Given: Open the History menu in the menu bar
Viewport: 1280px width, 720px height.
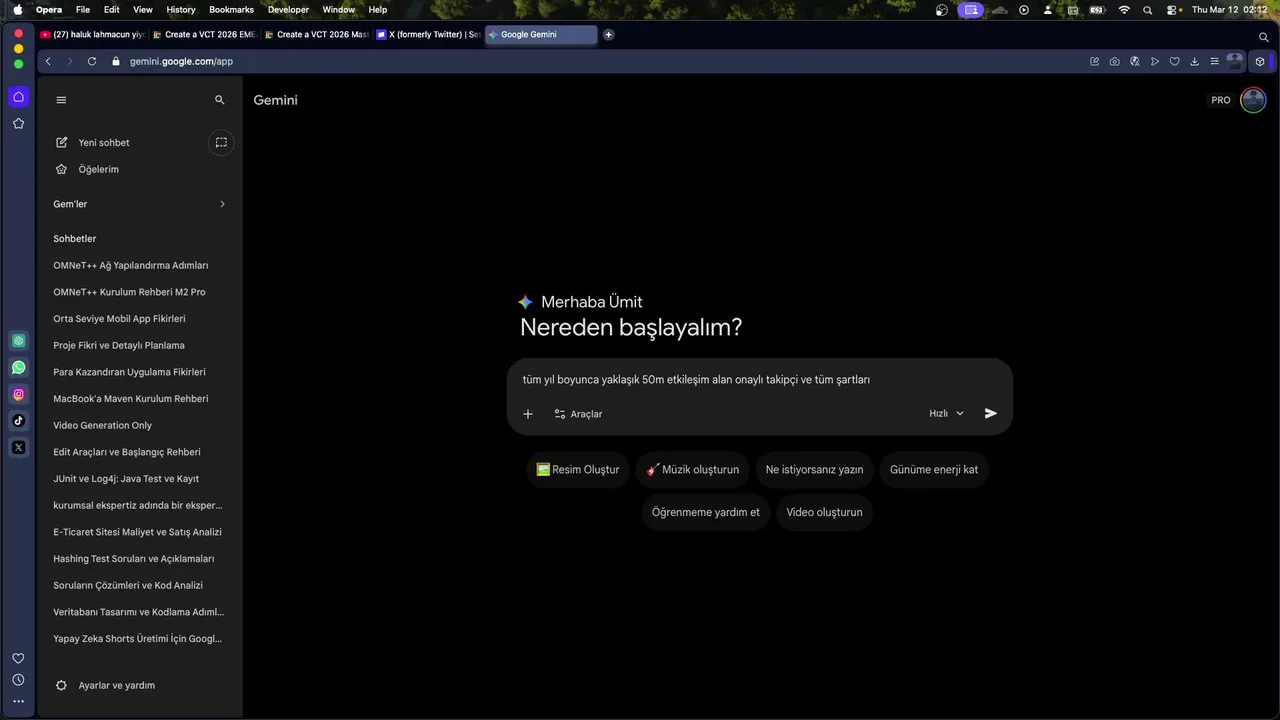Looking at the screenshot, I should pyautogui.click(x=181, y=9).
